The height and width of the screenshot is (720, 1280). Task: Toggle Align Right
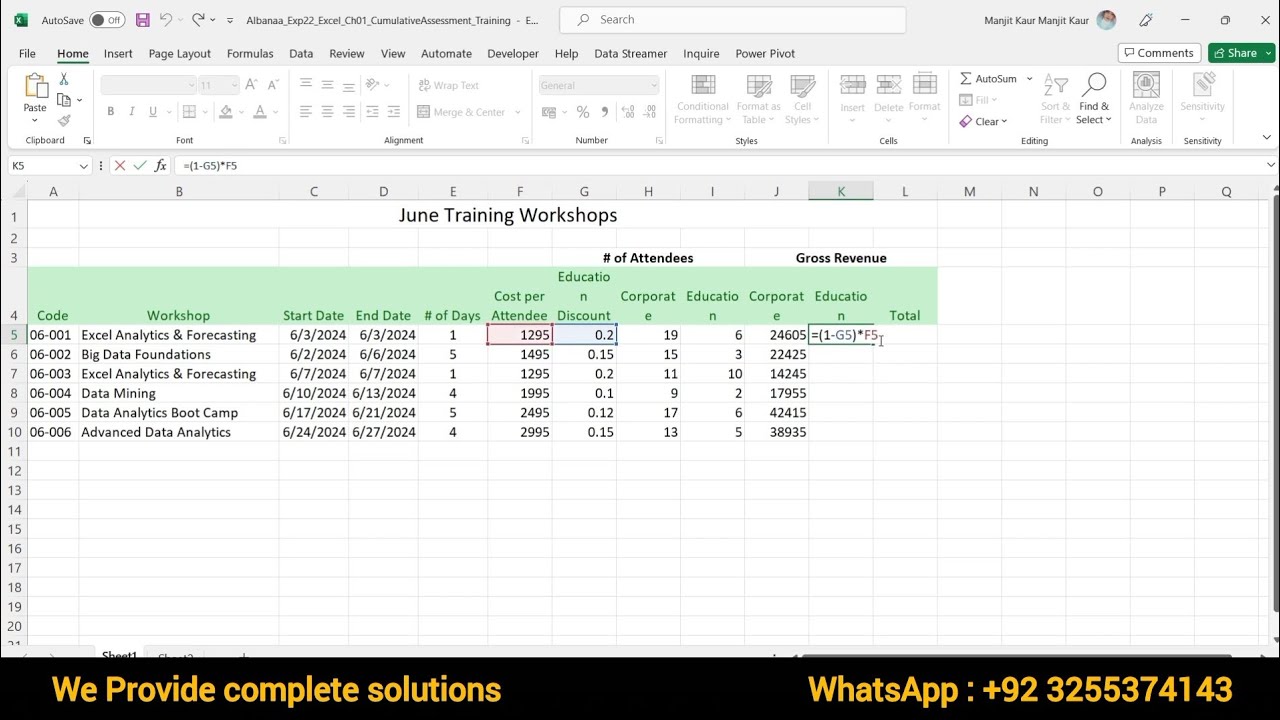point(349,112)
